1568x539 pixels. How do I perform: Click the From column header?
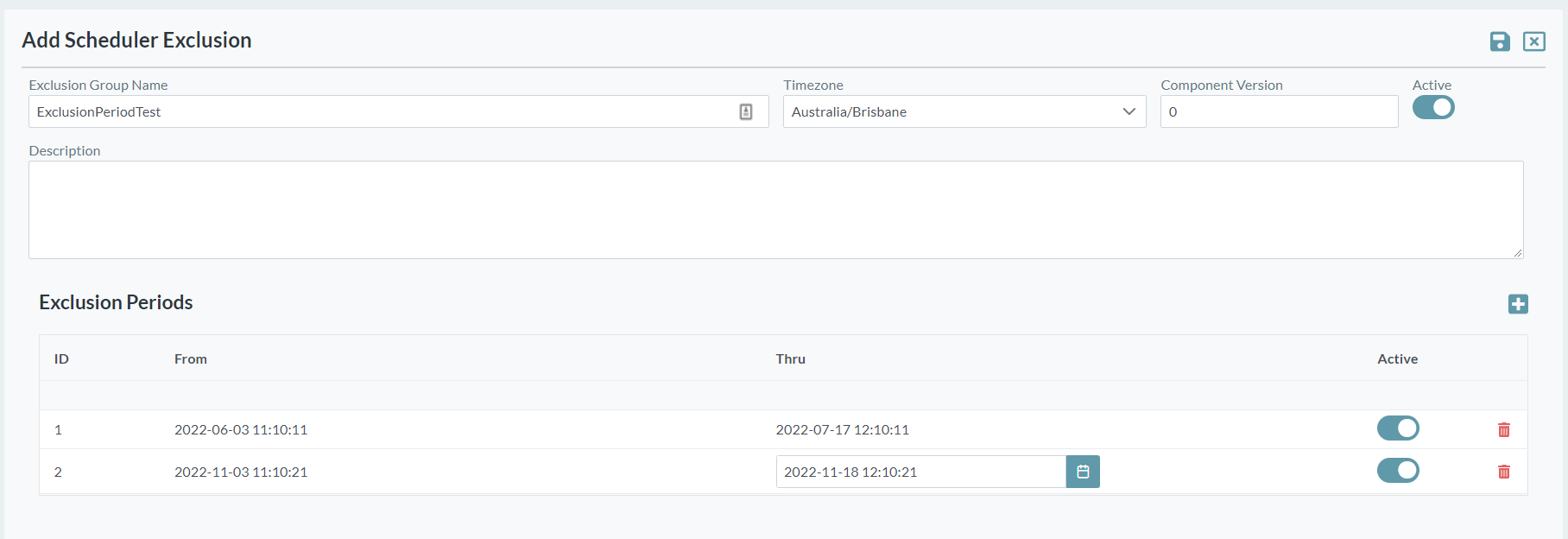point(191,359)
